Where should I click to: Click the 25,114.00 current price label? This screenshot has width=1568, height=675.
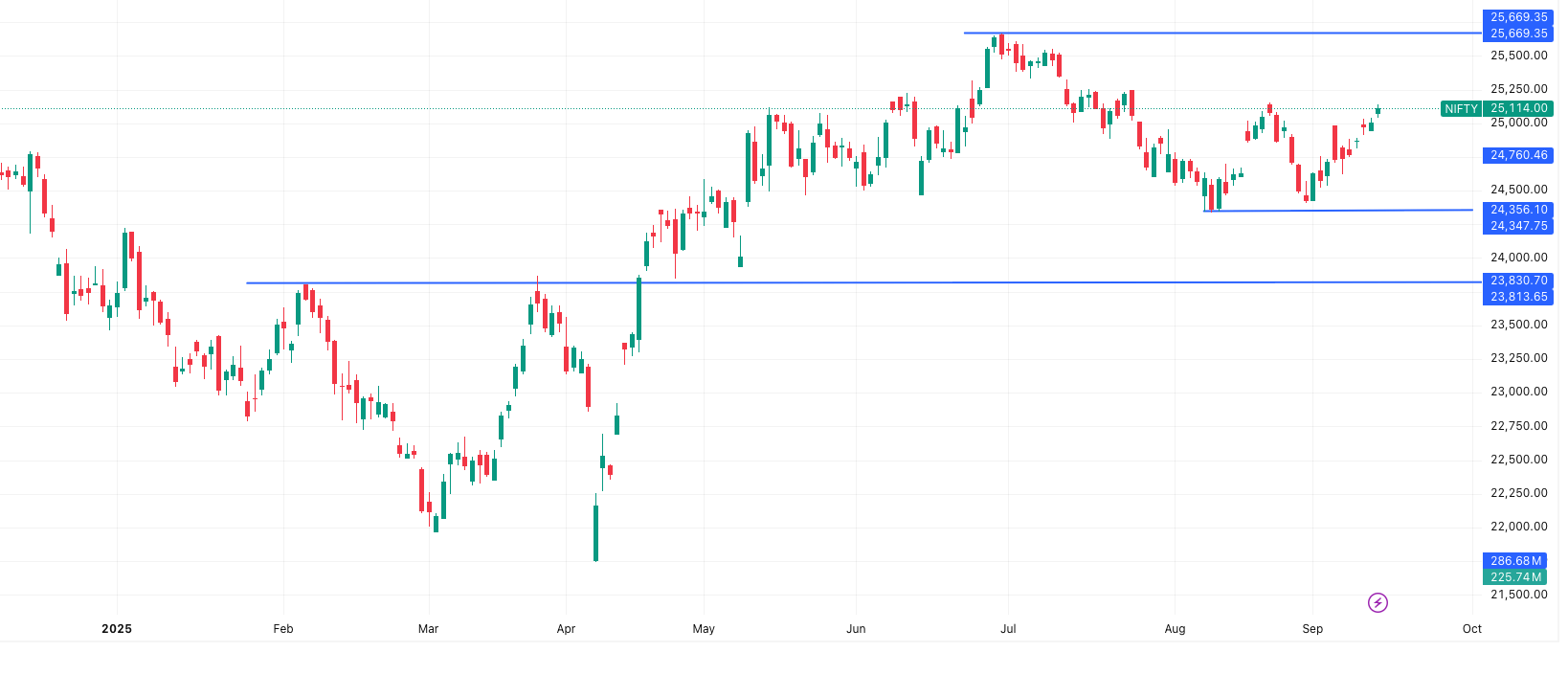coord(1518,108)
